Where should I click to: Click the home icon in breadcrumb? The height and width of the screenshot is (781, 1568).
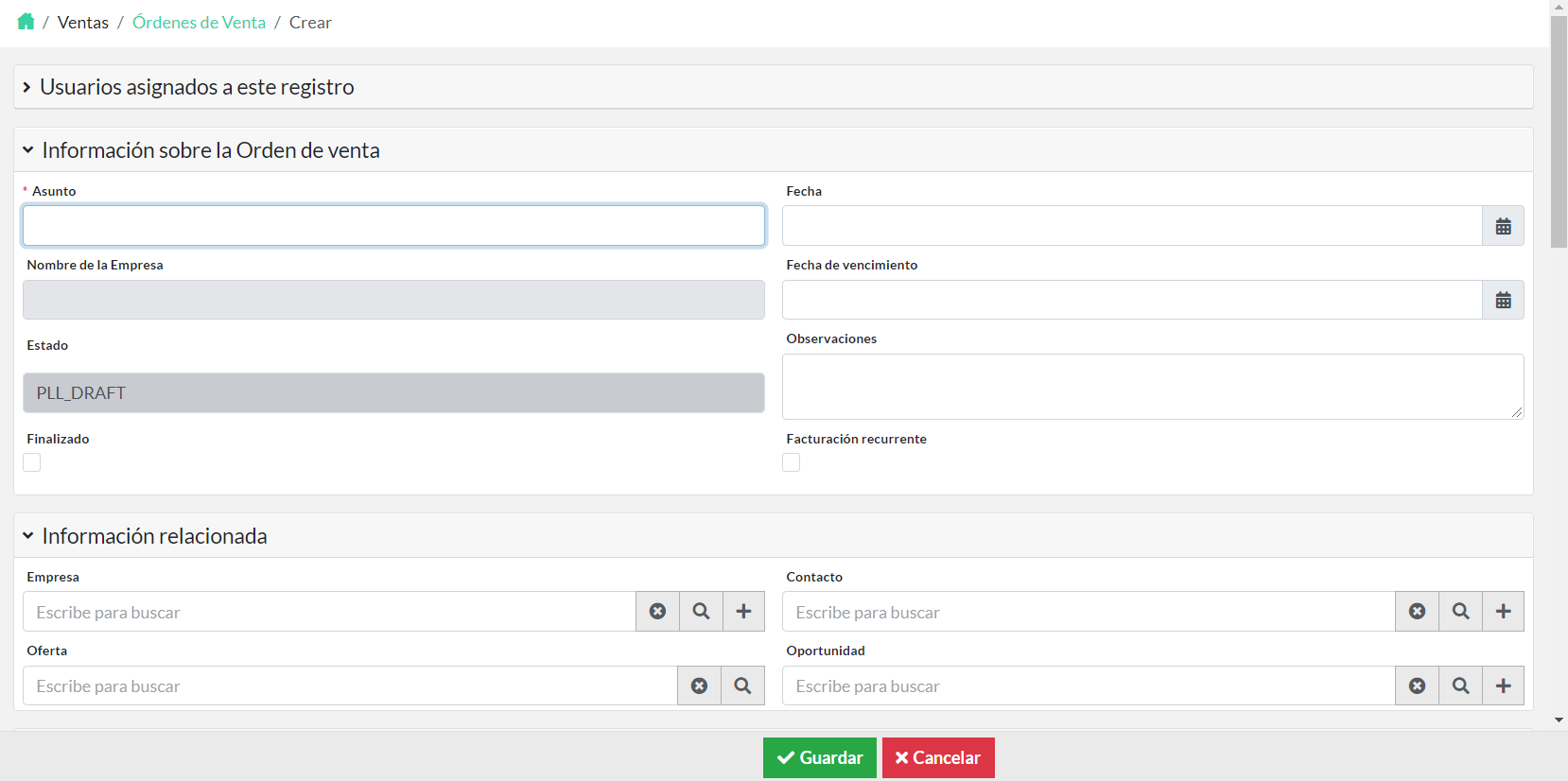tap(26, 22)
